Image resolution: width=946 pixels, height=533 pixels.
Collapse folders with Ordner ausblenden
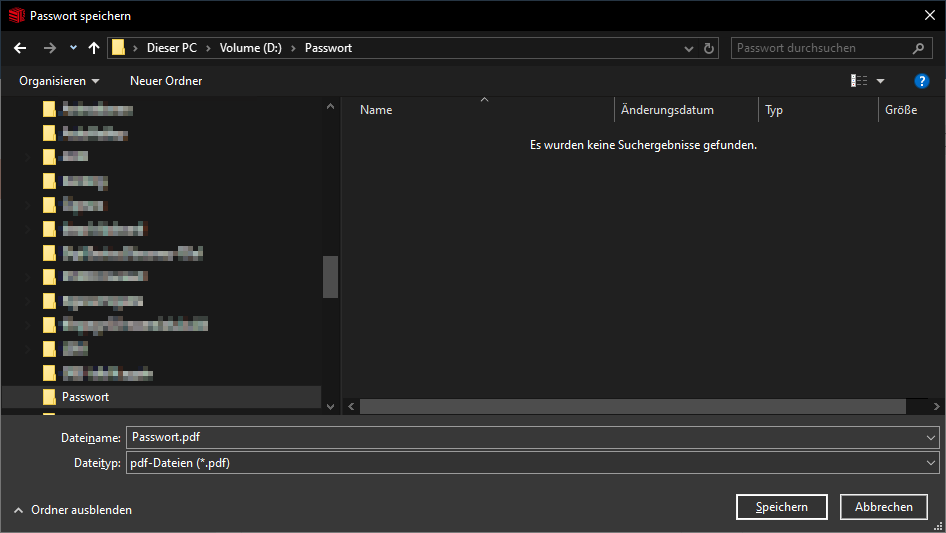(x=72, y=510)
